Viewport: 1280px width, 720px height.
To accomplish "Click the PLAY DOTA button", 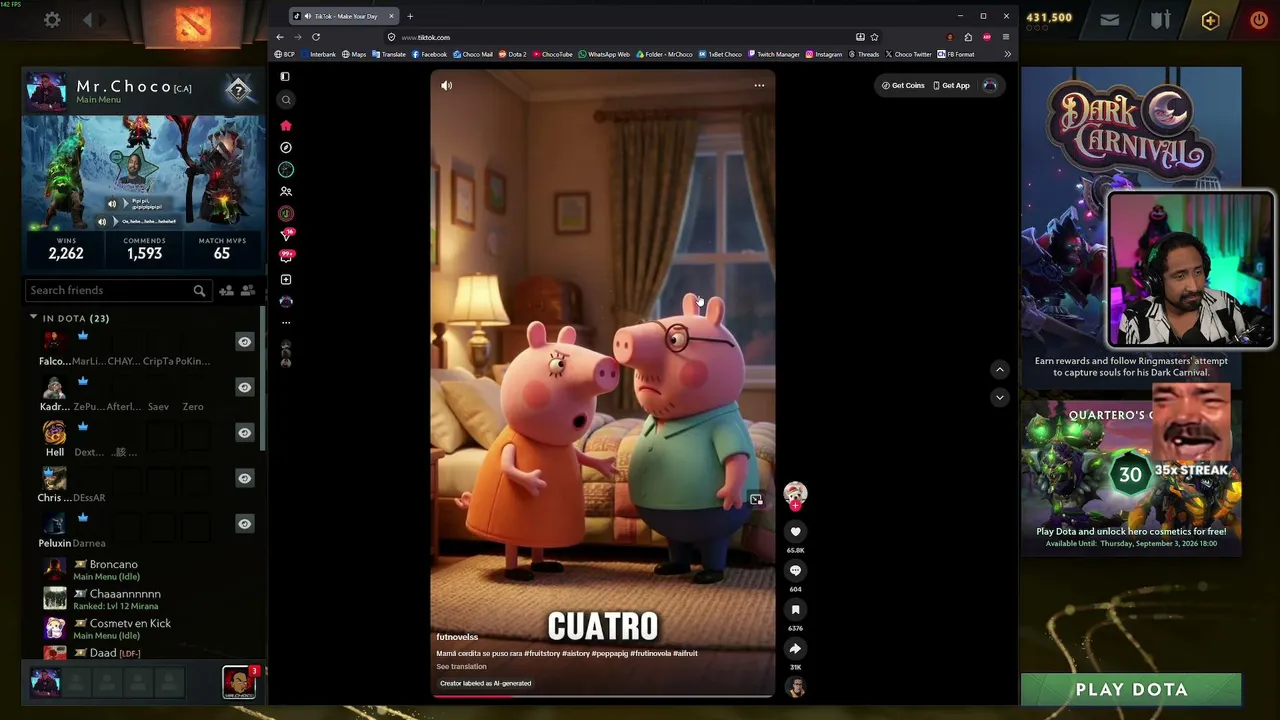I will [x=1131, y=689].
